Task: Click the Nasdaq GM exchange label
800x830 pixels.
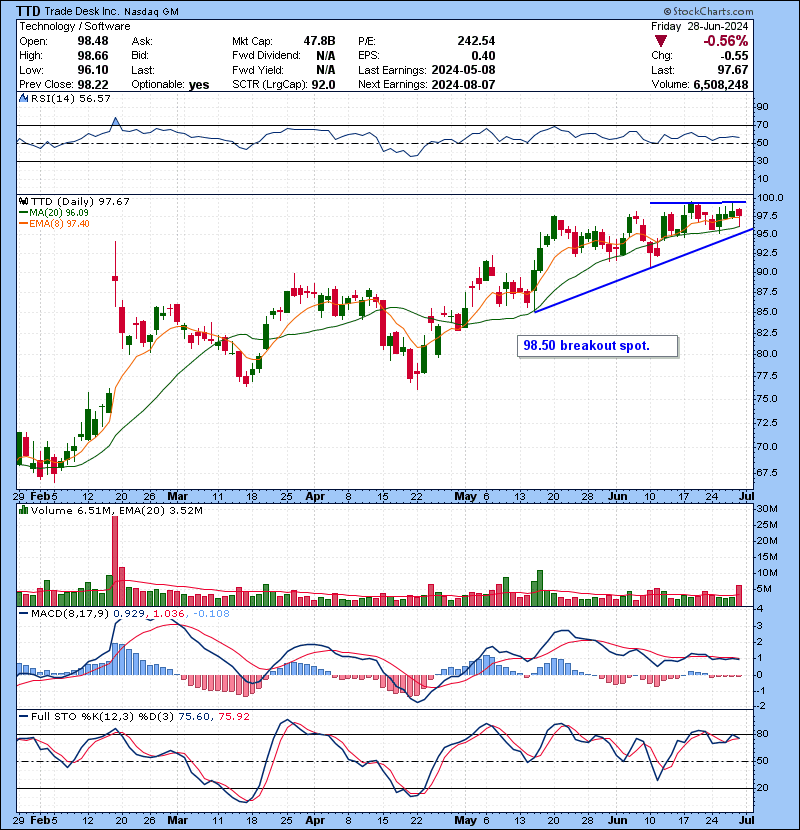Action: [x=151, y=12]
